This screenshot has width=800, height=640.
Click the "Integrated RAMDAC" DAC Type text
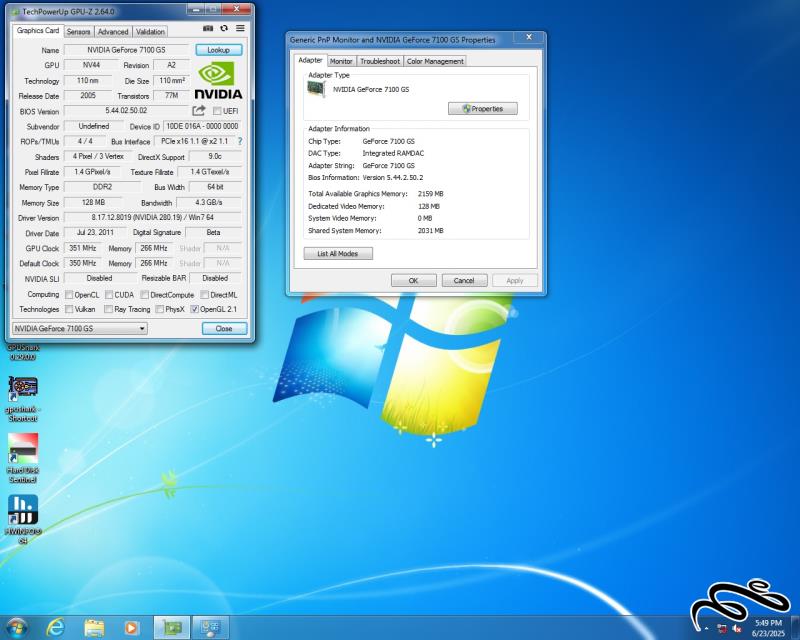pos(393,153)
